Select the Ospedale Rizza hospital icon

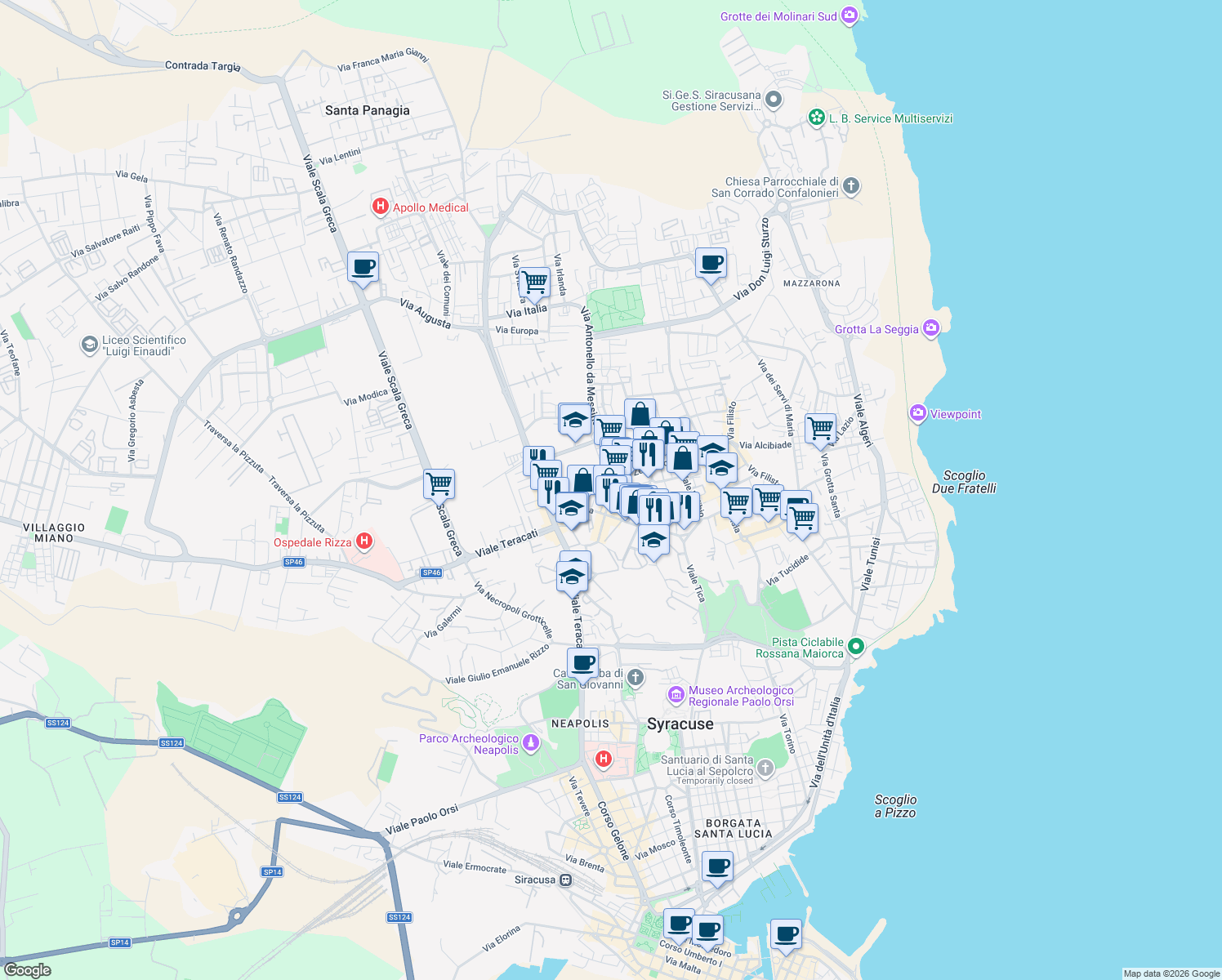coord(364,541)
